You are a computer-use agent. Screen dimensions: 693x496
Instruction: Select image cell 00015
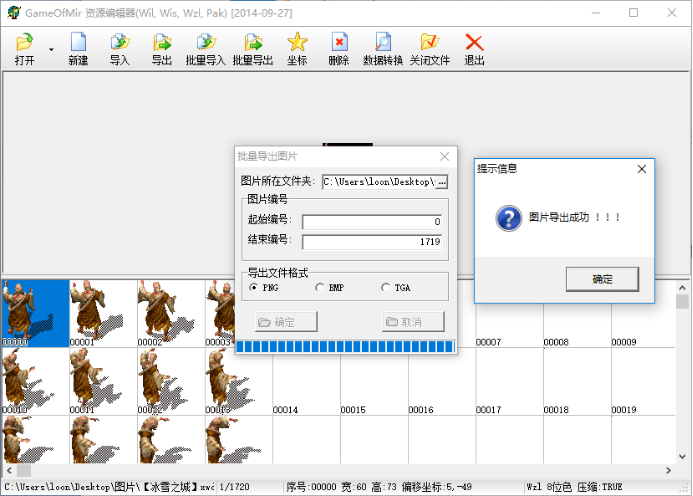pos(374,385)
